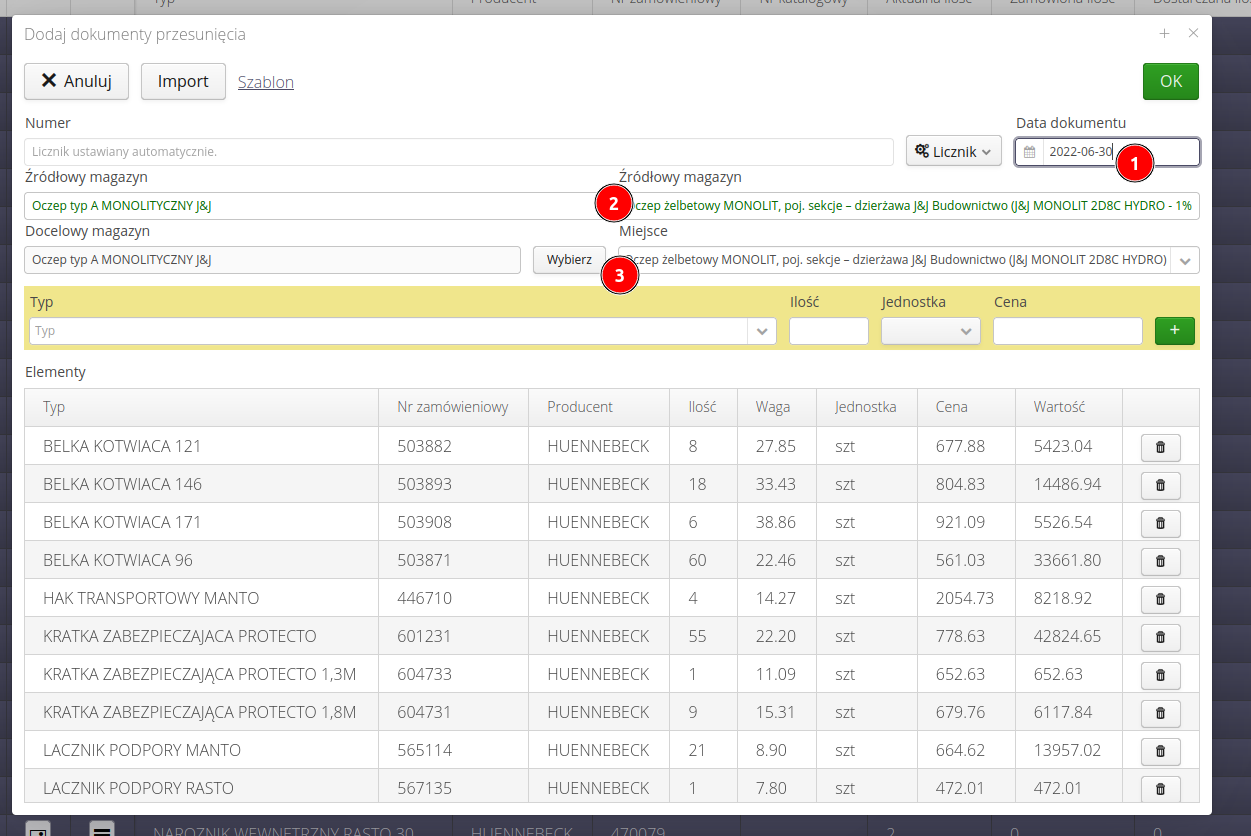Viewport: 1251px width, 836px height.
Task: Click the Import button
Action: [x=183, y=81]
